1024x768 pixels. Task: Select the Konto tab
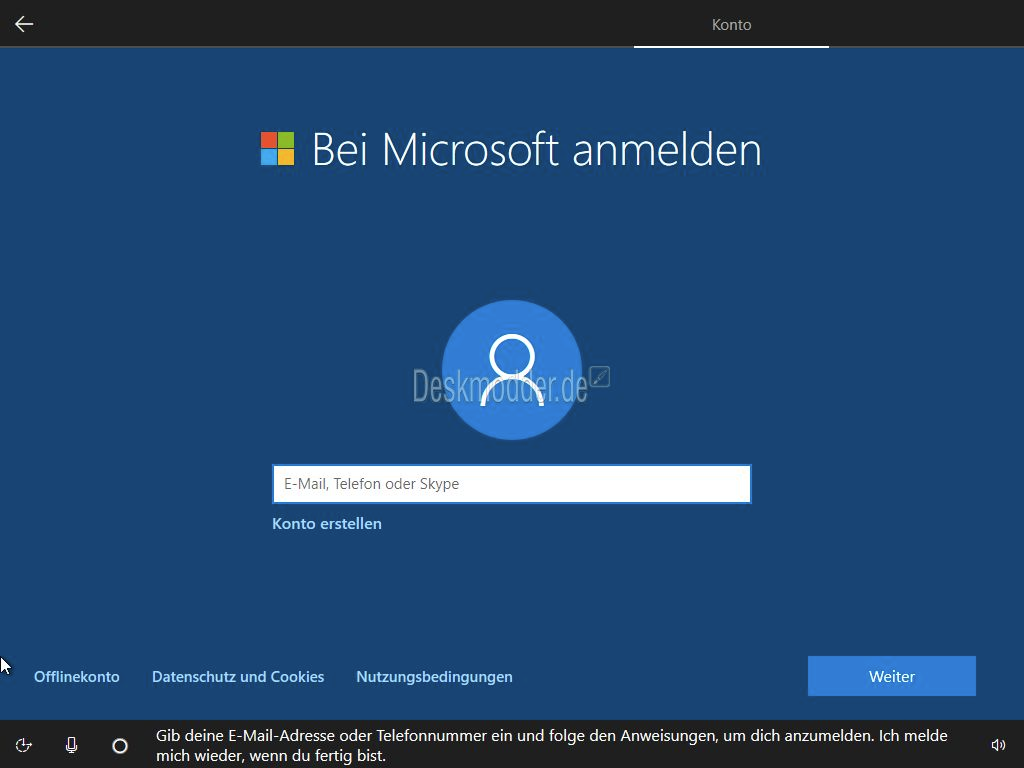pyautogui.click(x=731, y=25)
